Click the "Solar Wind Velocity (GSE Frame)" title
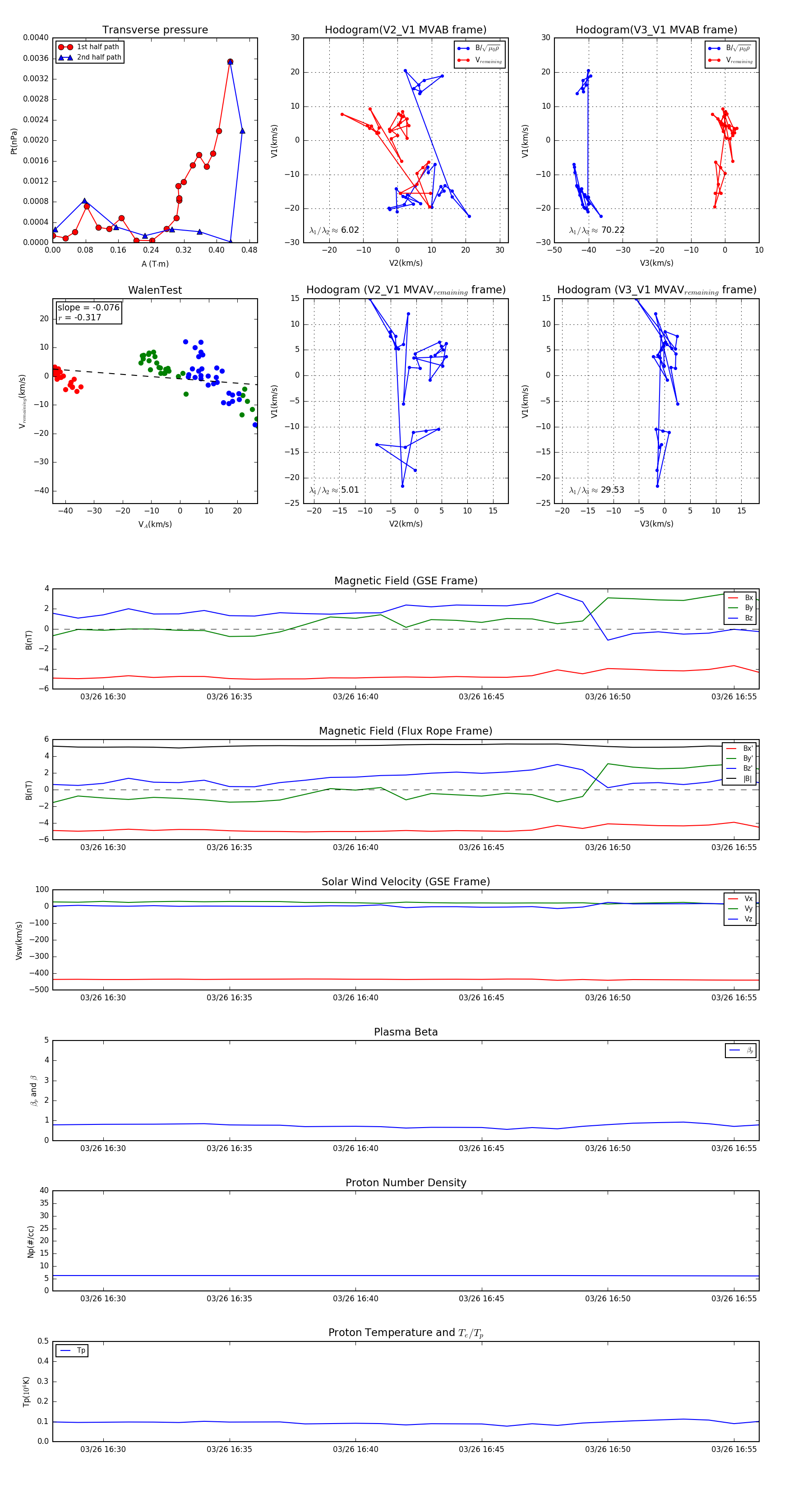 pyautogui.click(x=406, y=882)
